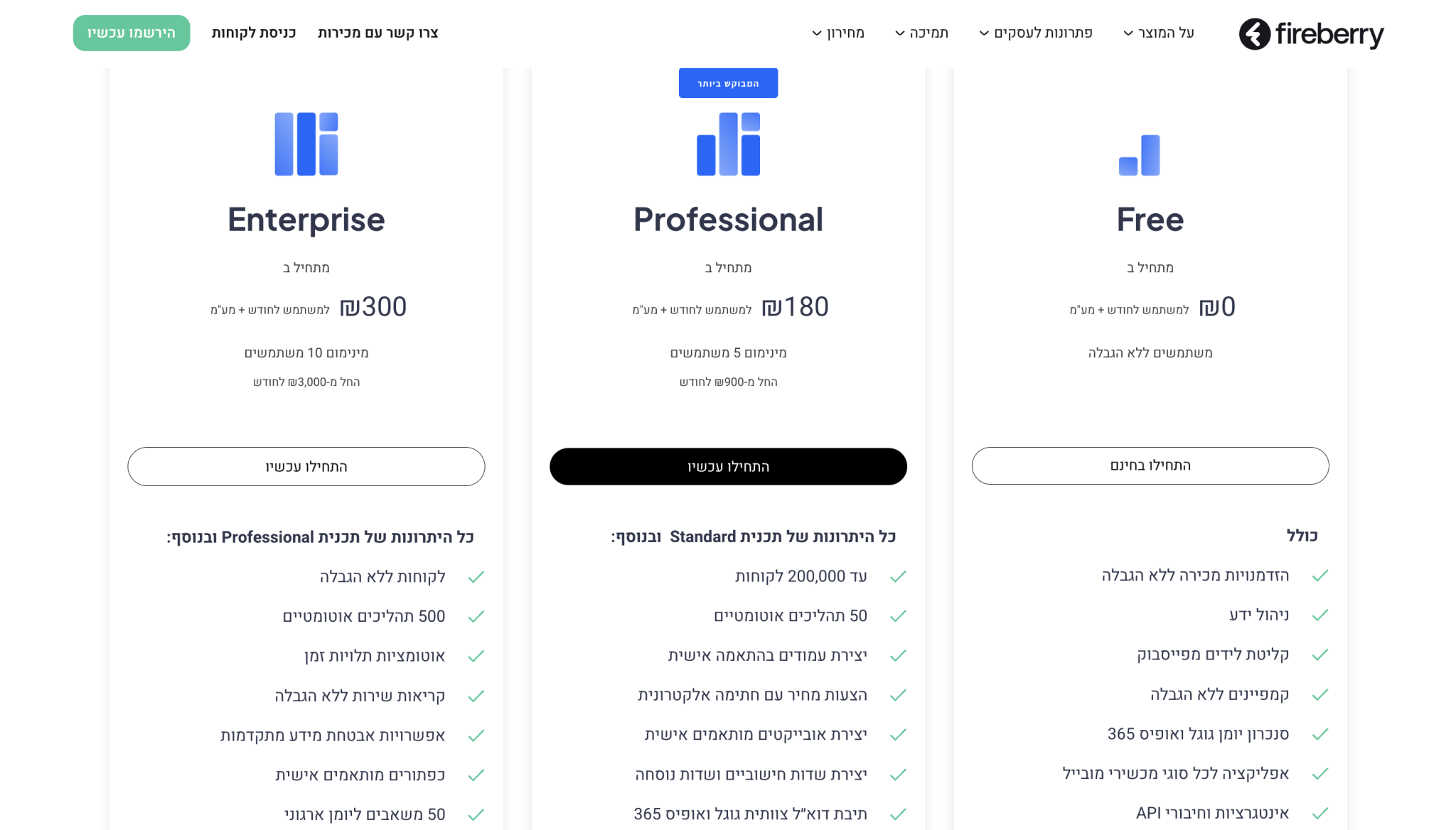Open the 'מחירון' dropdown menu
This screenshot has height=830, width=1456.
point(838,33)
